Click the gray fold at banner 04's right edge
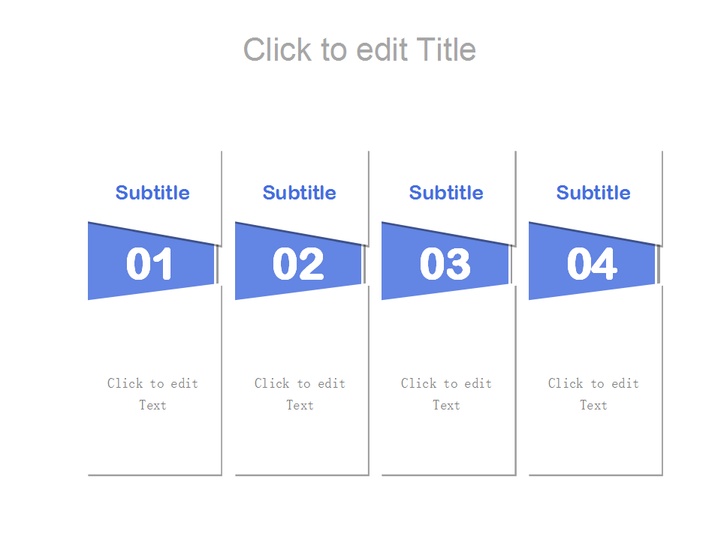Image resolution: width=721 pixels, height=540 pixels. (658, 265)
